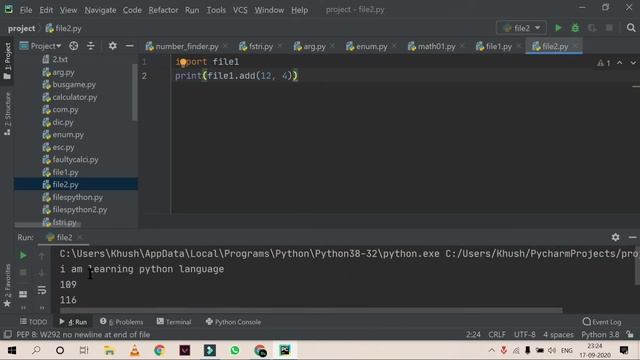Open Project panel settings gear

coord(112,46)
